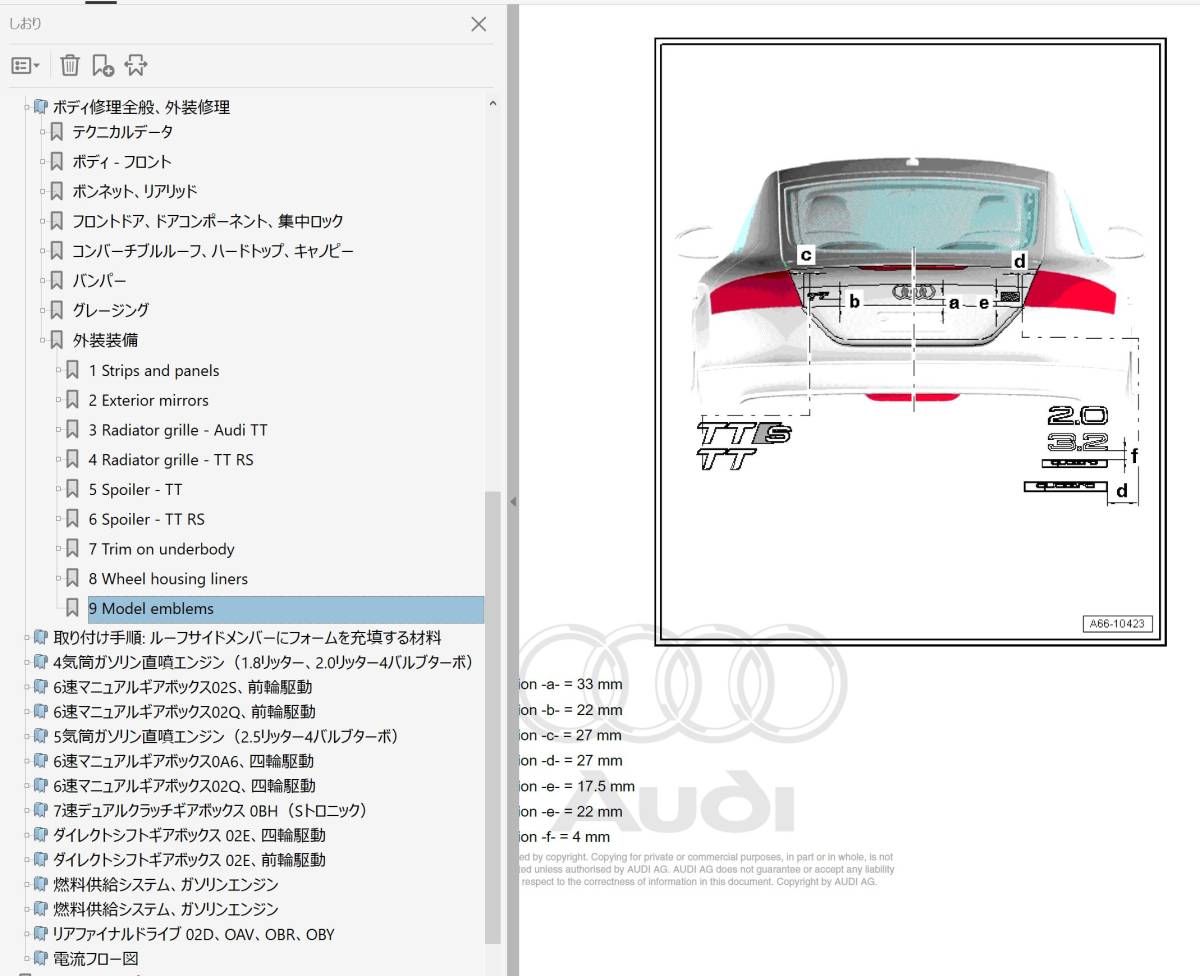The image size is (1200, 976).
Task: Click bookmark icon of リアファイナルドライブ 02D
Action: (40, 934)
